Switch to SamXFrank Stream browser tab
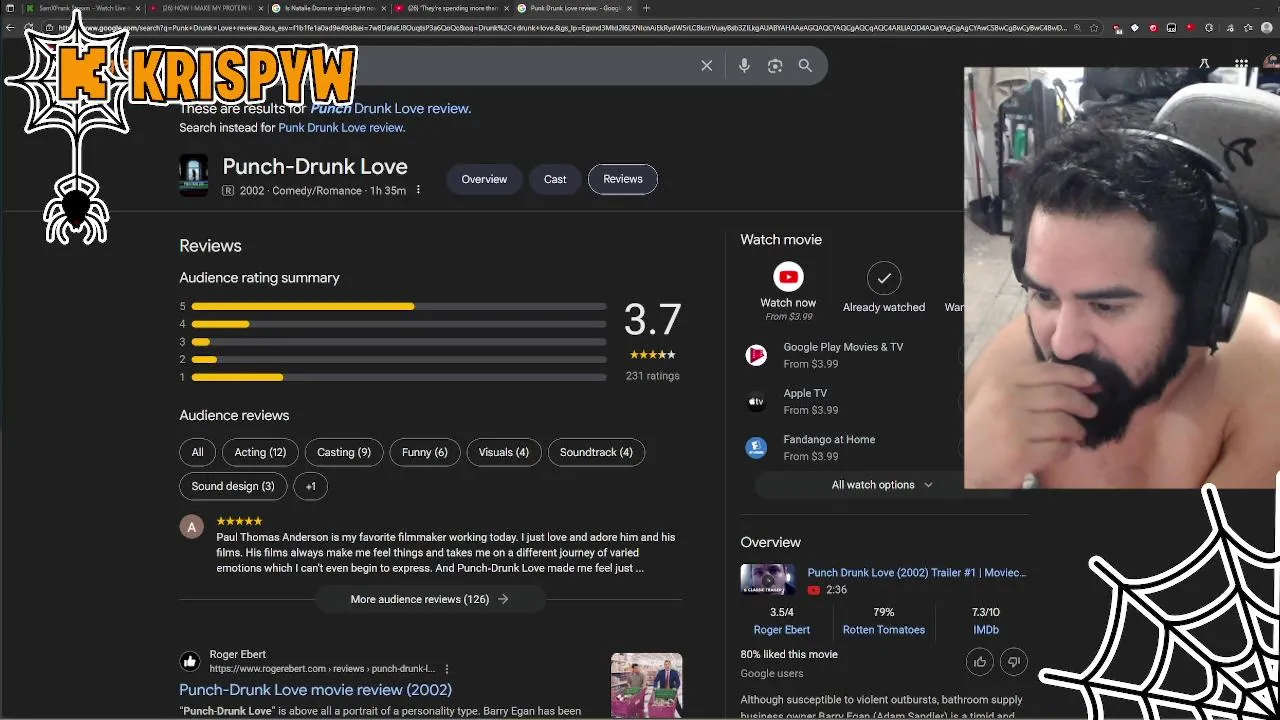 [x=82, y=8]
